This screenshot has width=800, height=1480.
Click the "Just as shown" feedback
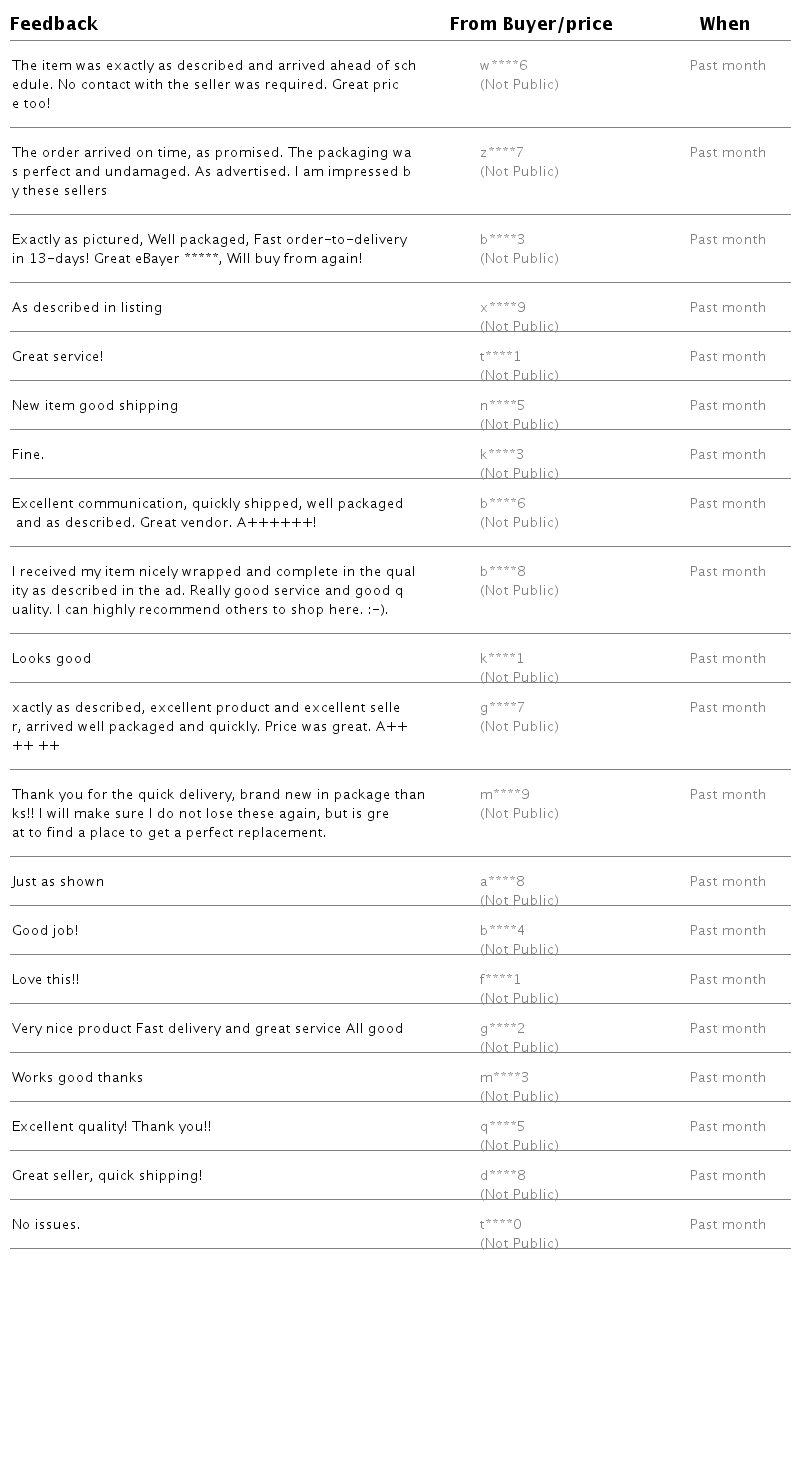click(x=58, y=882)
